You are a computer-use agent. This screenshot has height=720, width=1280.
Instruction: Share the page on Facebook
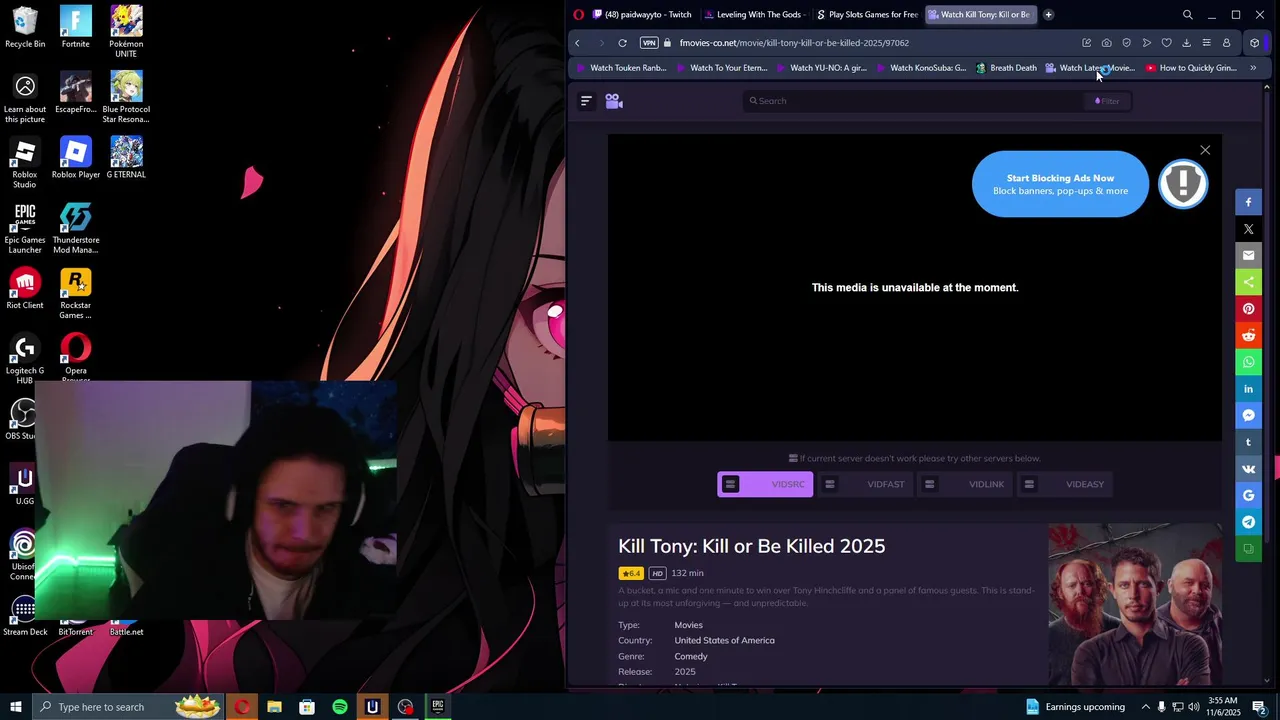click(1248, 202)
